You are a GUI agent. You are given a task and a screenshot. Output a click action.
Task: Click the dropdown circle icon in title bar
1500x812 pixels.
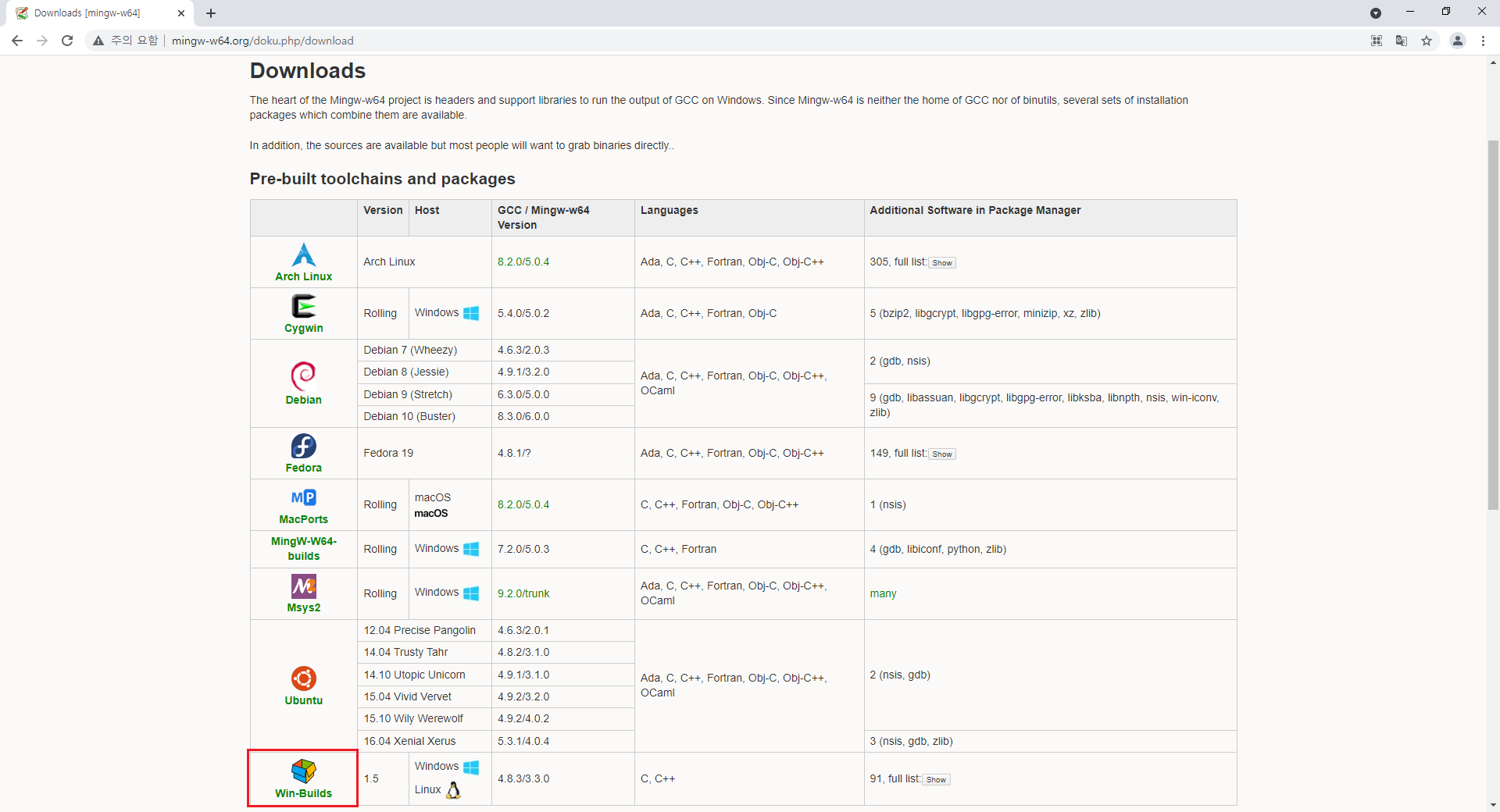pyautogui.click(x=1376, y=13)
